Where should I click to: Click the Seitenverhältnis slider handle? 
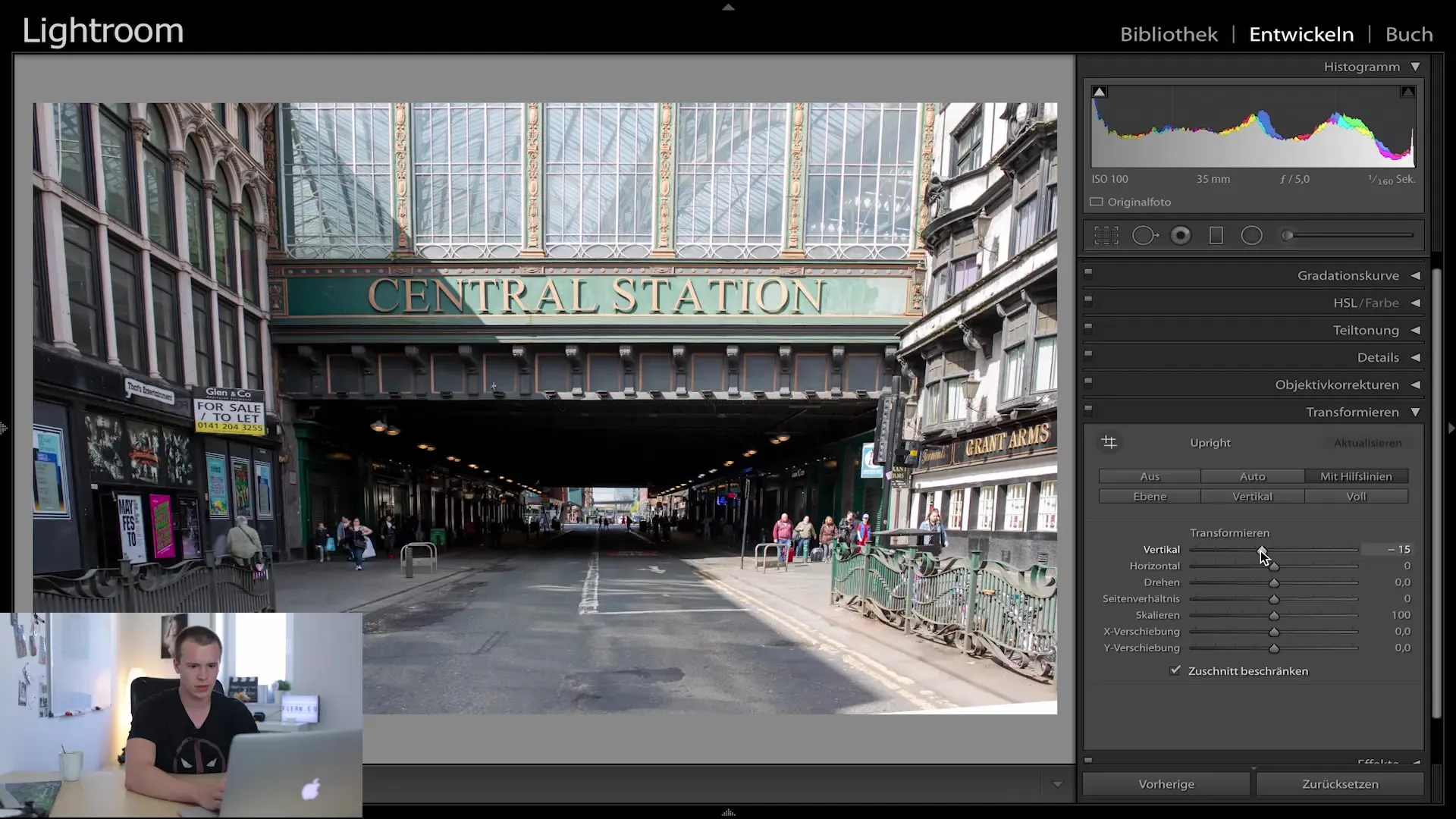pos(1274,599)
